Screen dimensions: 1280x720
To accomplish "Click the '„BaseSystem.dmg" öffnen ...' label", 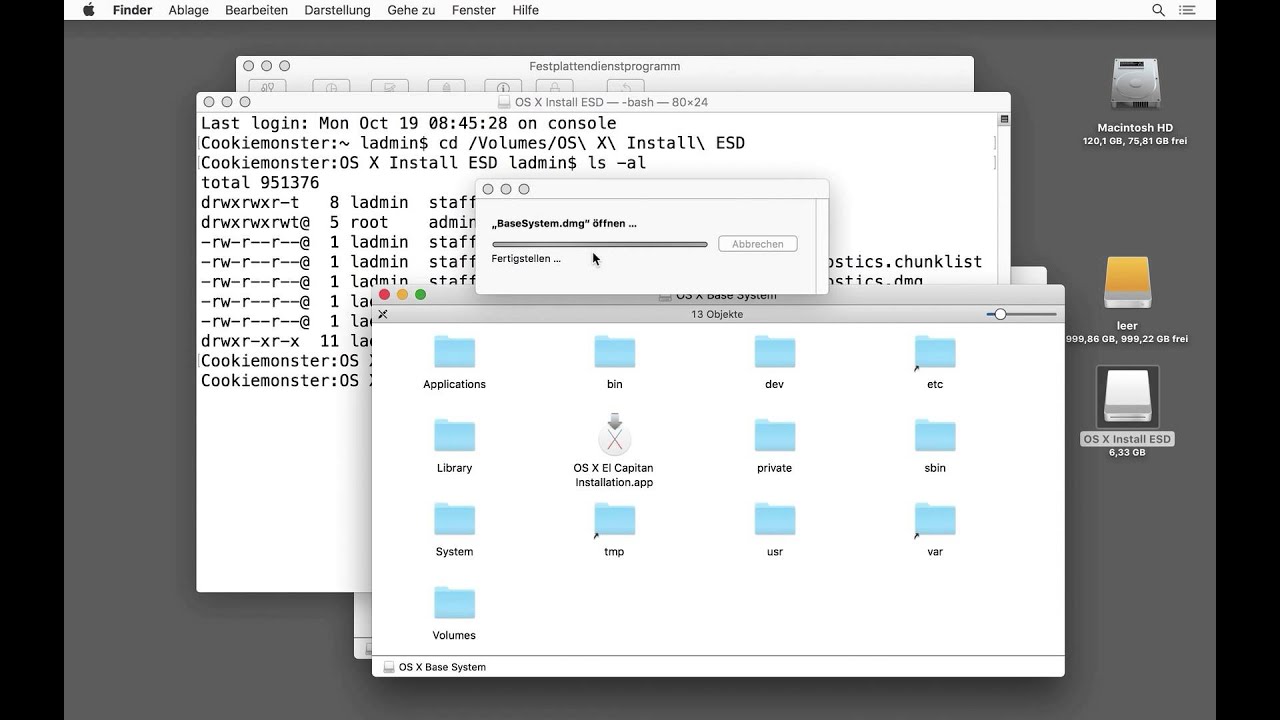I will coord(564,223).
